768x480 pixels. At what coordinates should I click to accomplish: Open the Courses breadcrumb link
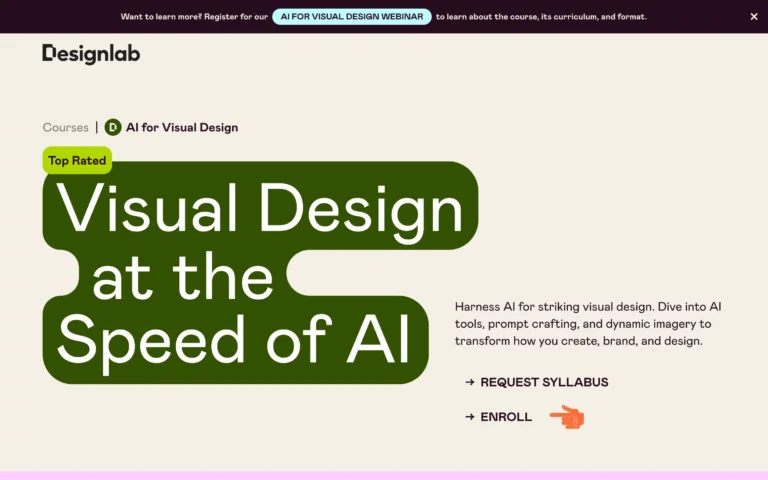[65, 127]
